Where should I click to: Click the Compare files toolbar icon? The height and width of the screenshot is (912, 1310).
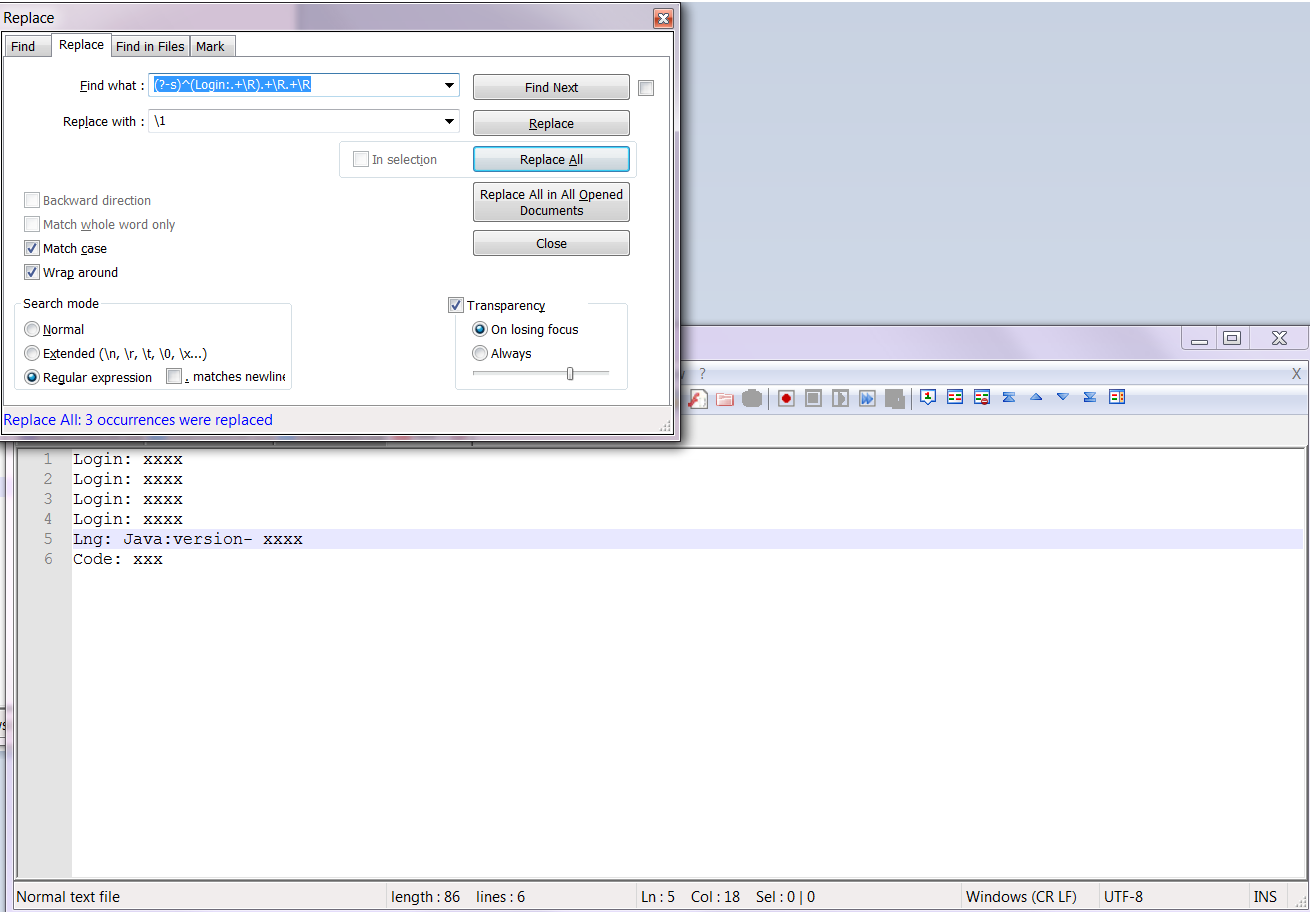tap(955, 397)
